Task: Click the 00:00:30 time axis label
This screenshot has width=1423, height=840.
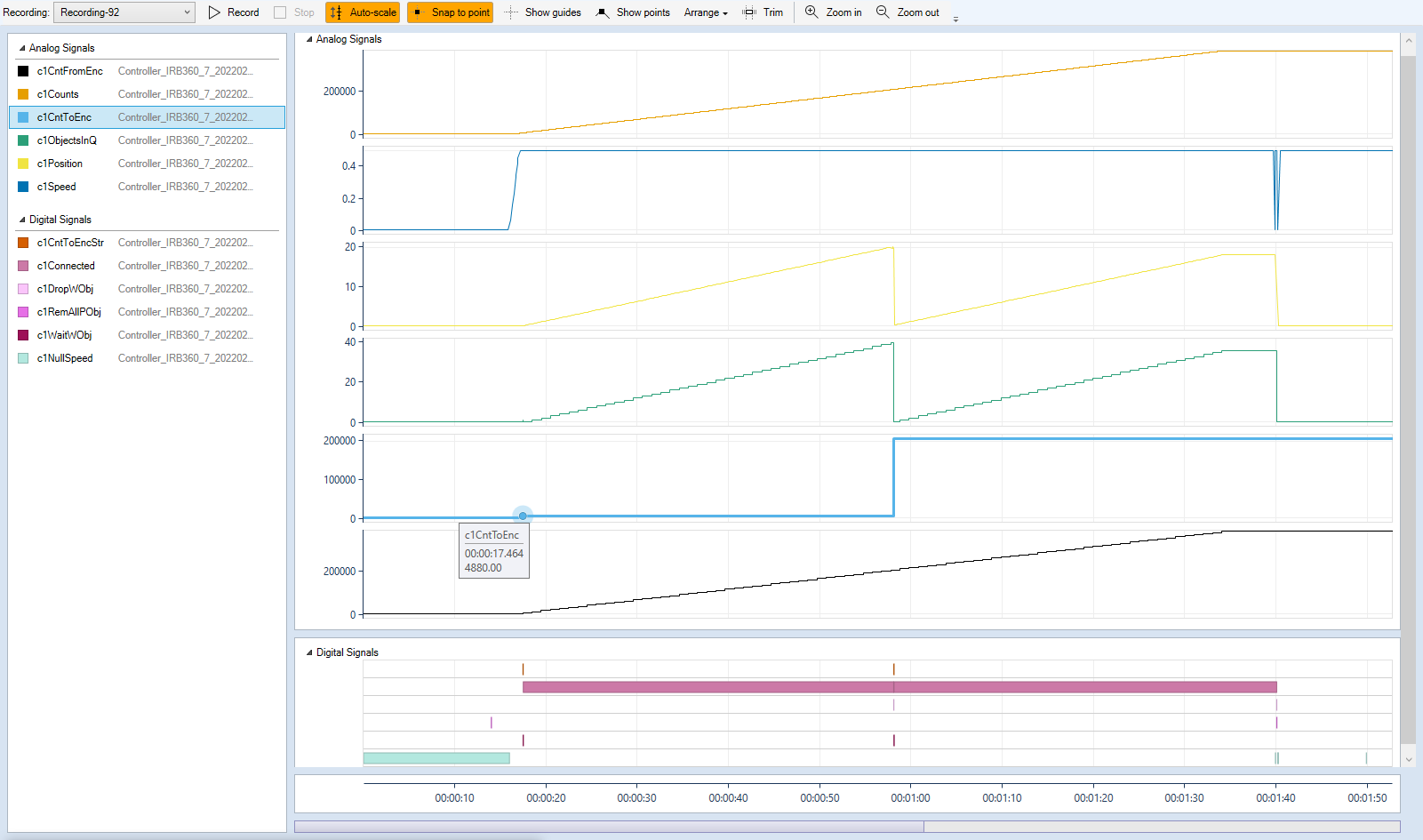Action: [x=637, y=798]
